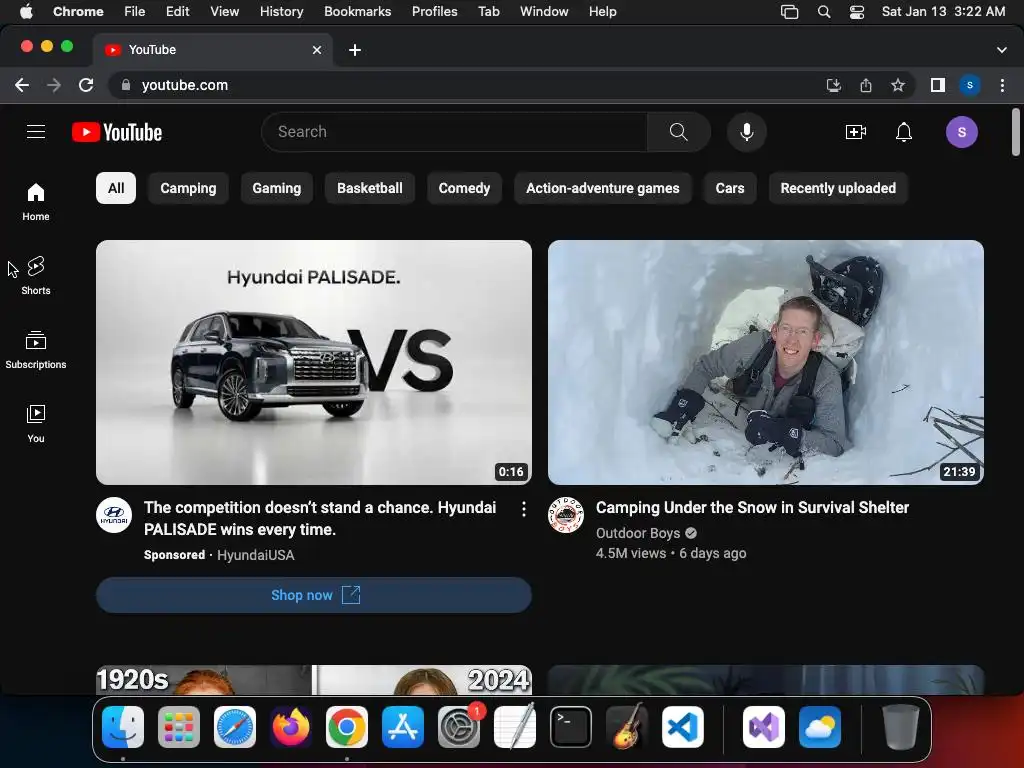Open macOS Control Center
The height and width of the screenshot is (768, 1024).
pos(857,12)
